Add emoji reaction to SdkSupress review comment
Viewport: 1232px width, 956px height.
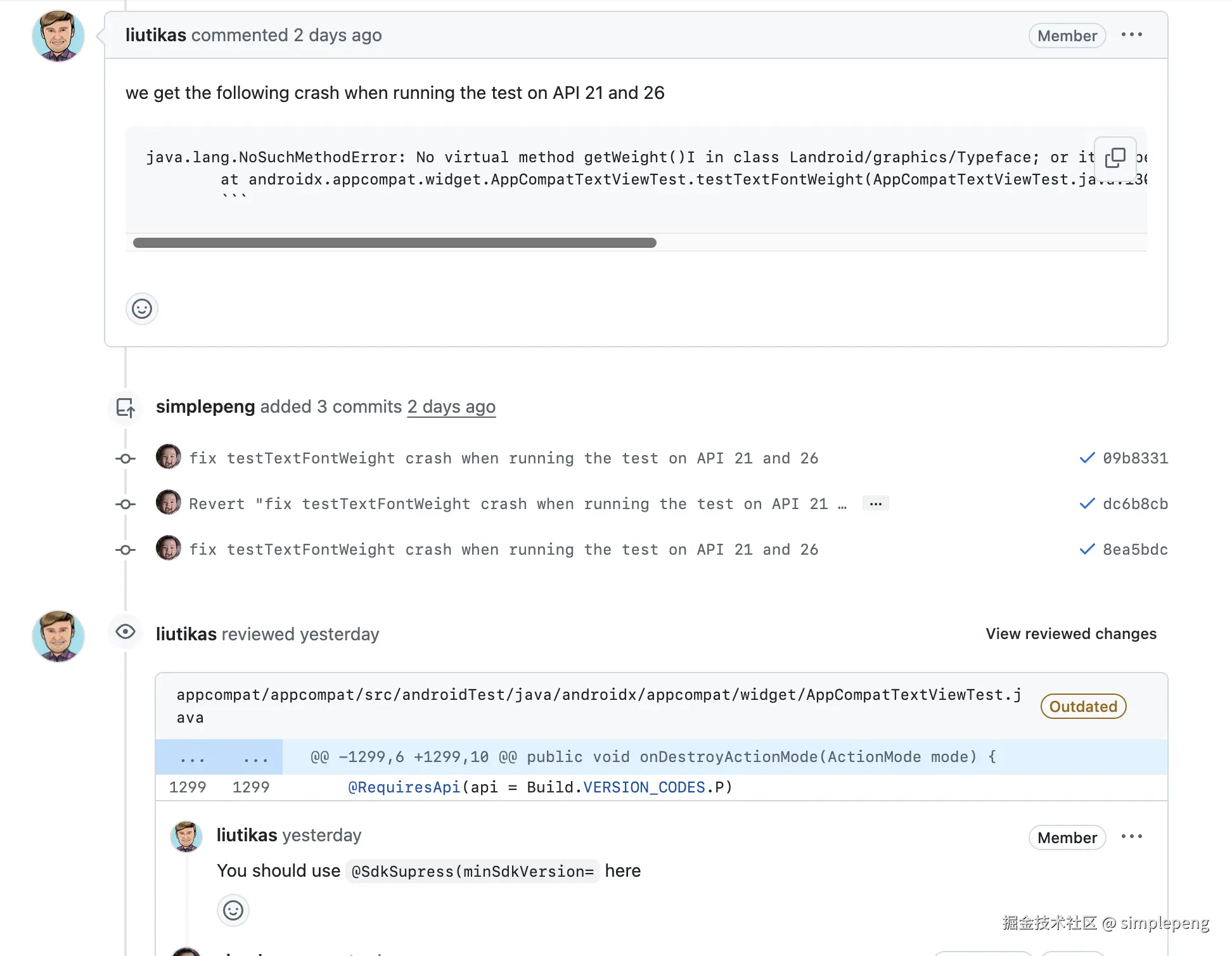tap(233, 911)
